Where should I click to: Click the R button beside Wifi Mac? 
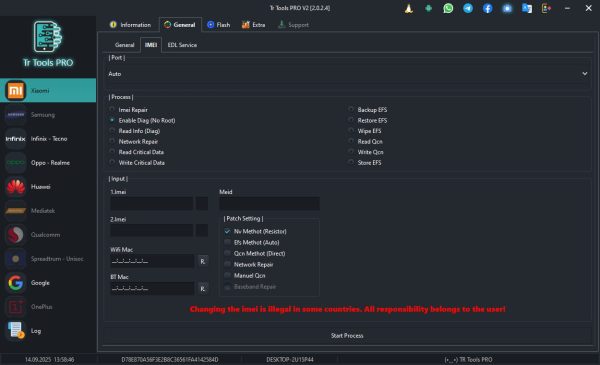tap(202, 261)
